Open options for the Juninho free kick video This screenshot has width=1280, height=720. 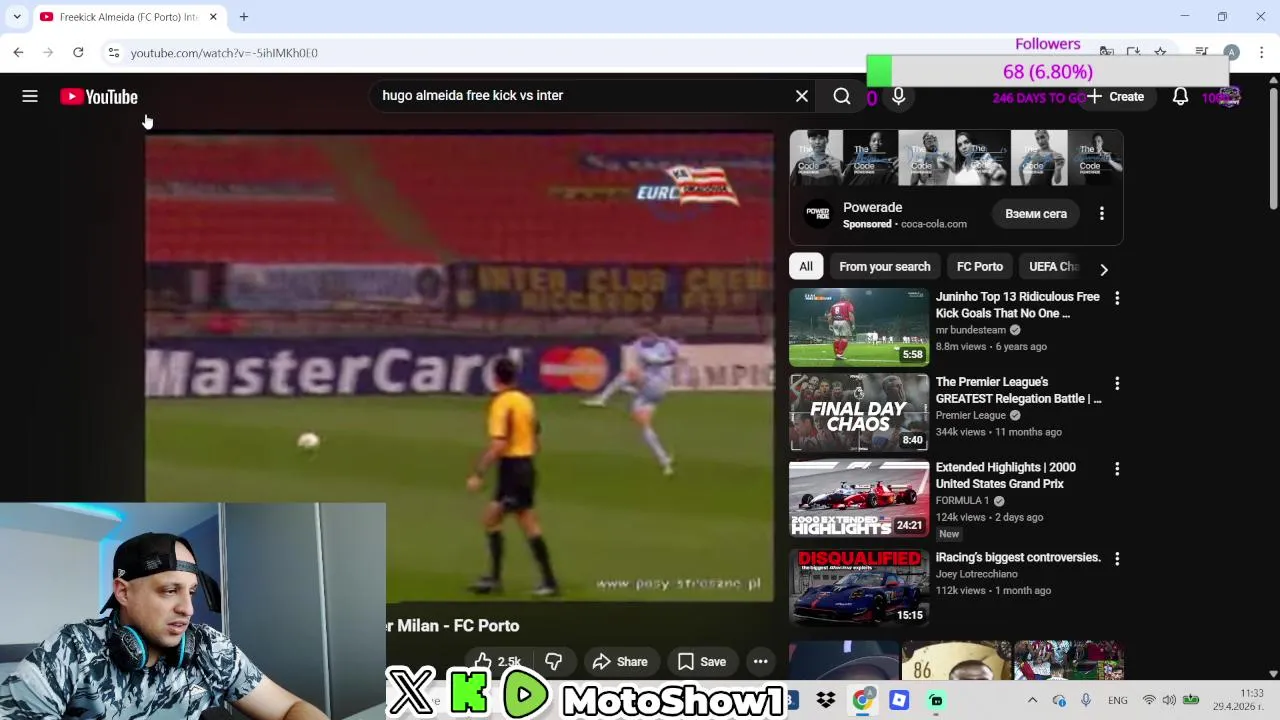pos(1117,298)
